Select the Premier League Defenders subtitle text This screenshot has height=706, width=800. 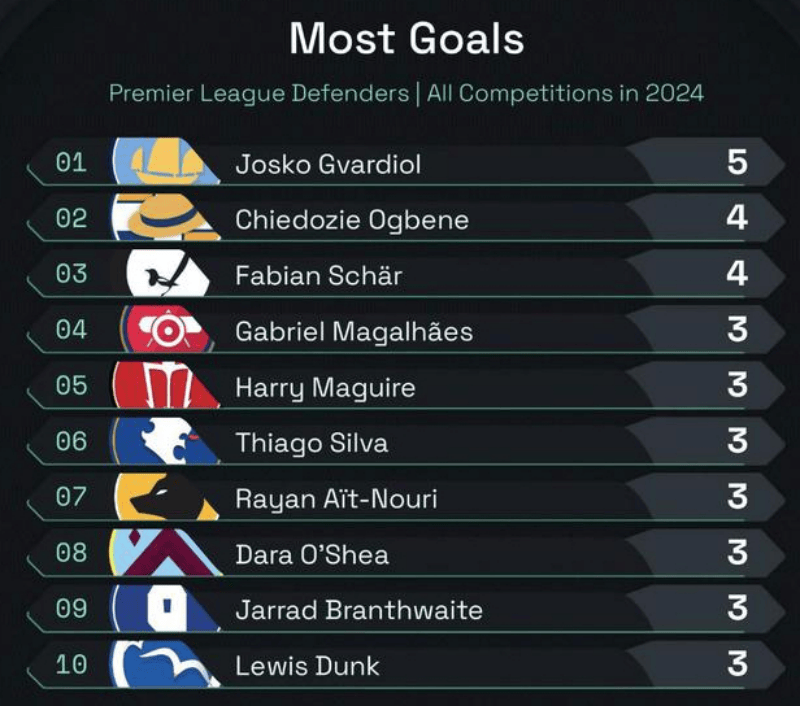click(x=259, y=93)
